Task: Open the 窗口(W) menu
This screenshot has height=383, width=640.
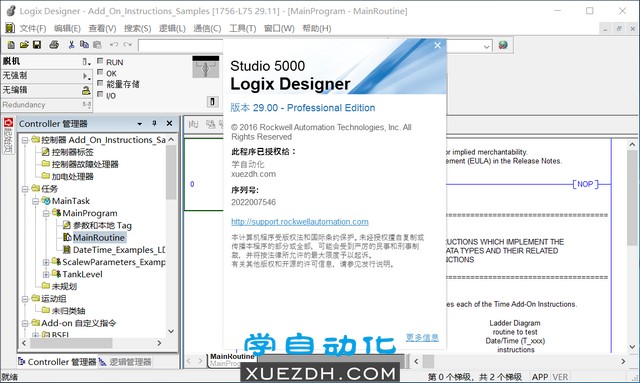Action: point(279,28)
